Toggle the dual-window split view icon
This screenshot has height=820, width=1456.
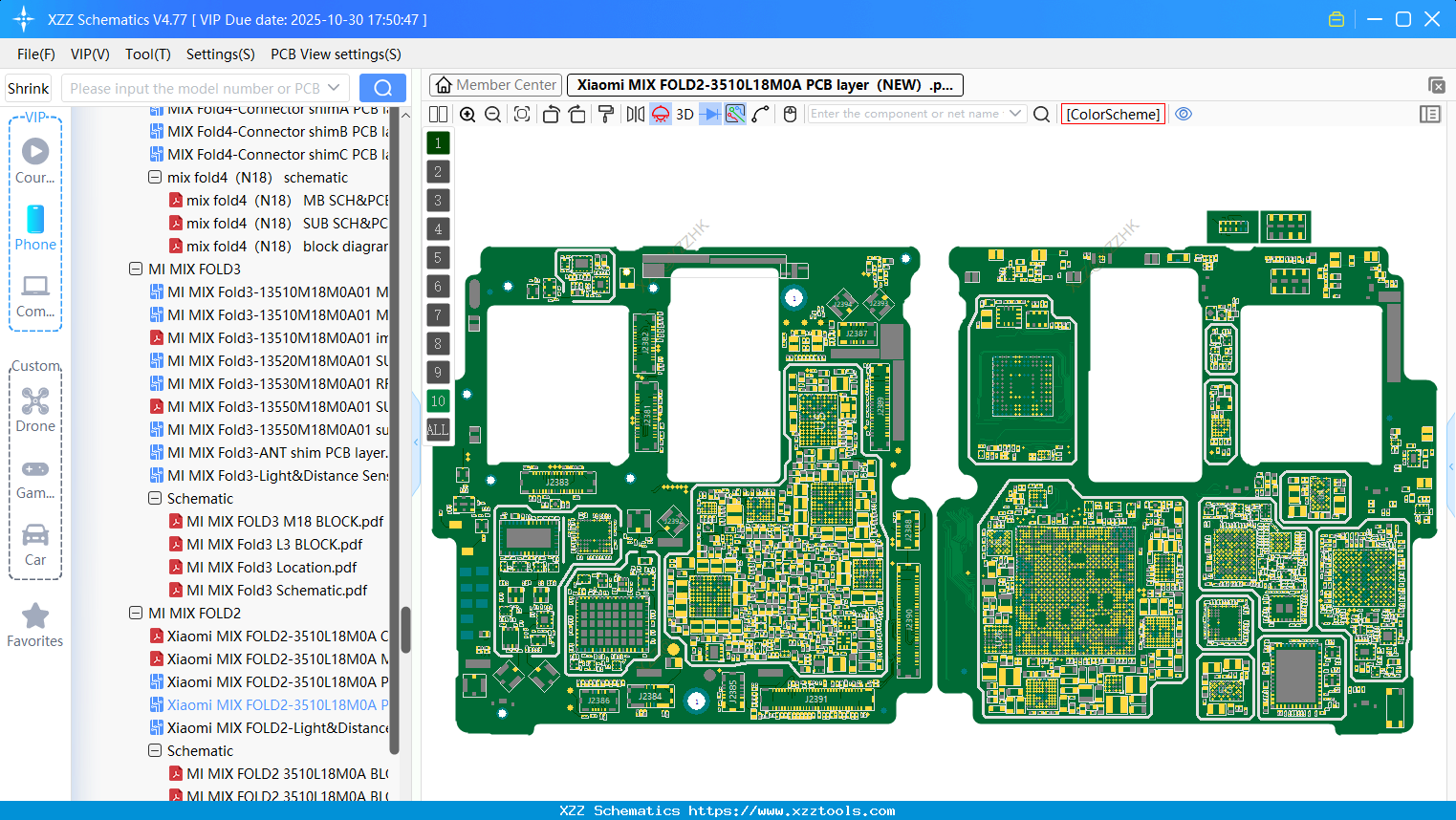(x=438, y=114)
